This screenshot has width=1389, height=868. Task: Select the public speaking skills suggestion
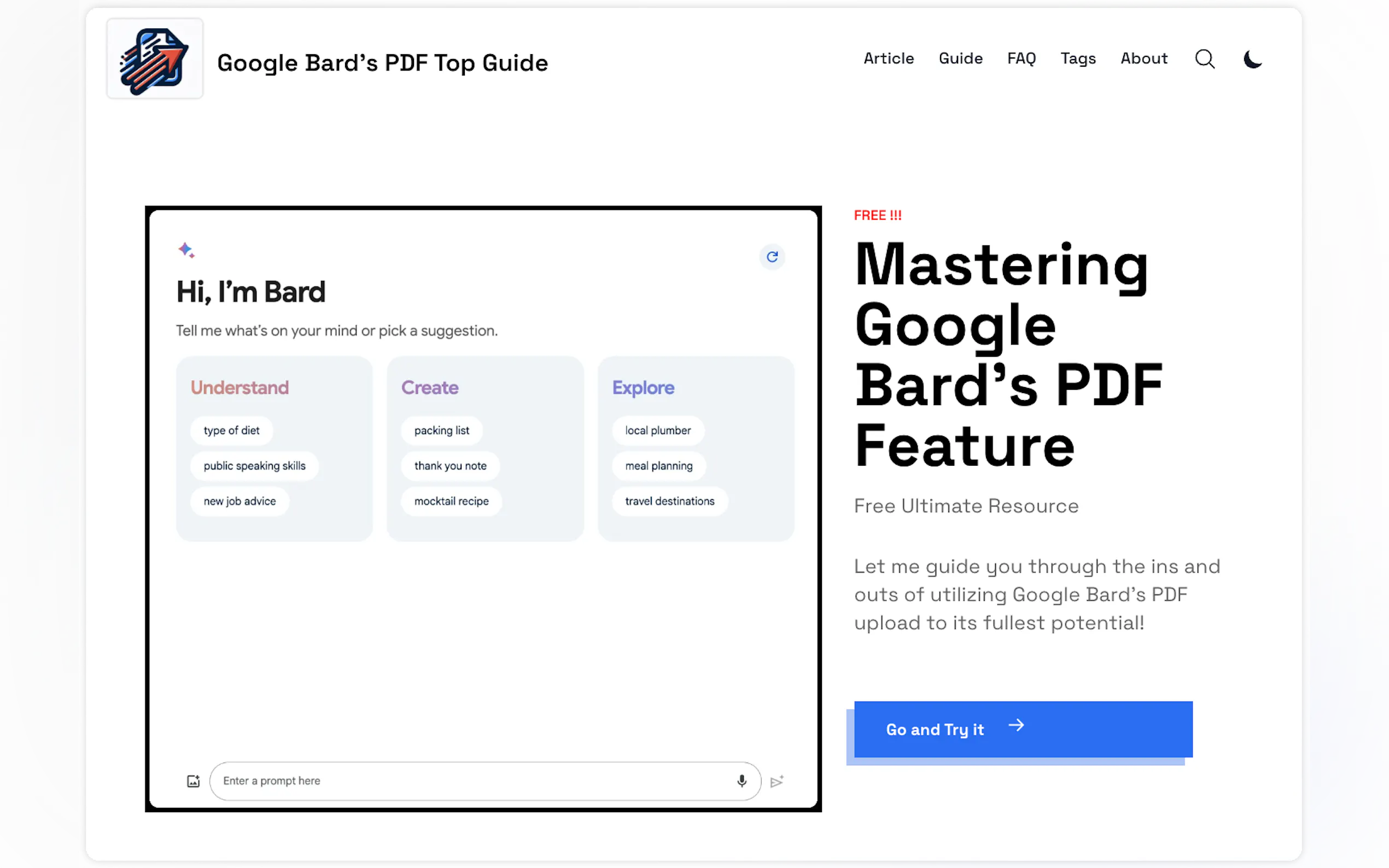pos(254,466)
